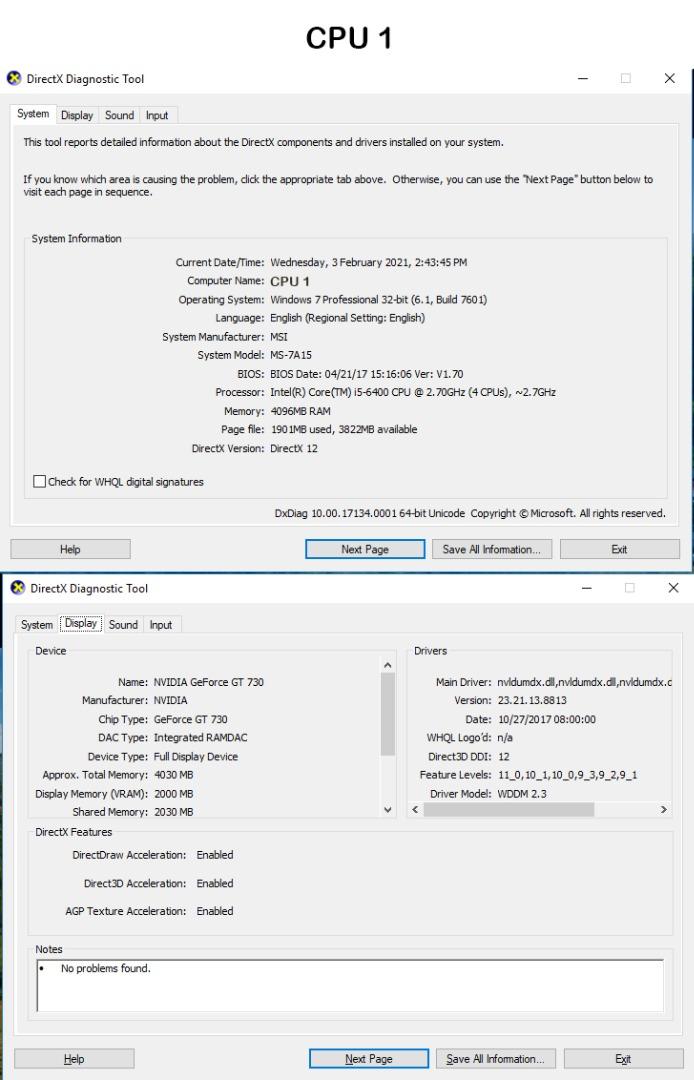
Task: Click Exit button below the Notes section
Action: [623, 1059]
